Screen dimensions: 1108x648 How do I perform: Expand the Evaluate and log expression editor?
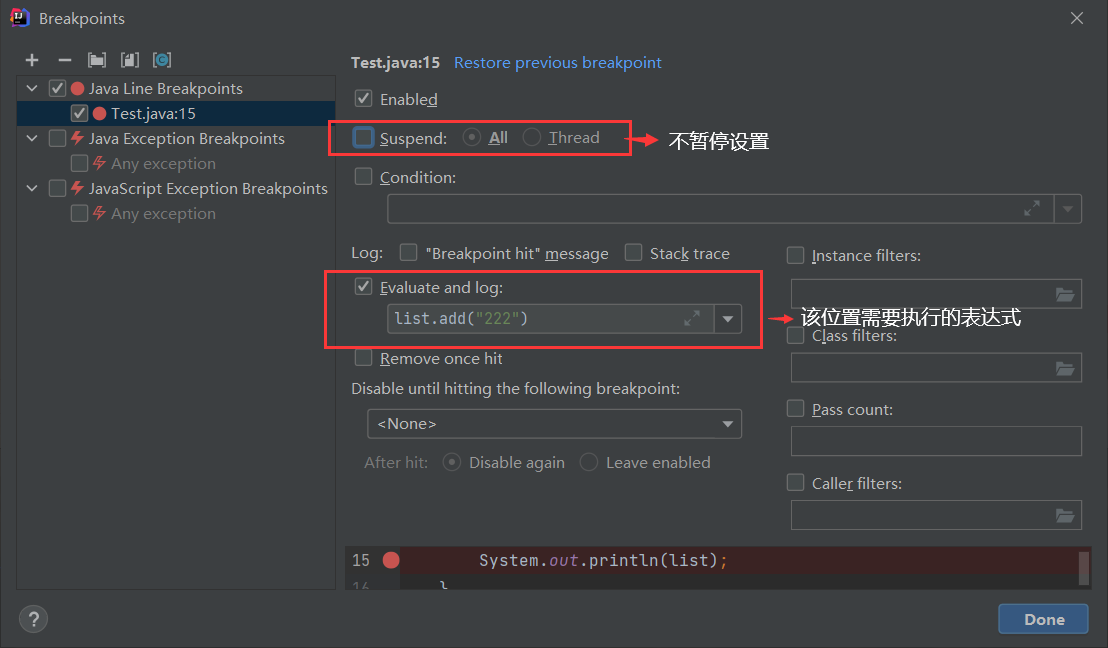click(x=692, y=319)
